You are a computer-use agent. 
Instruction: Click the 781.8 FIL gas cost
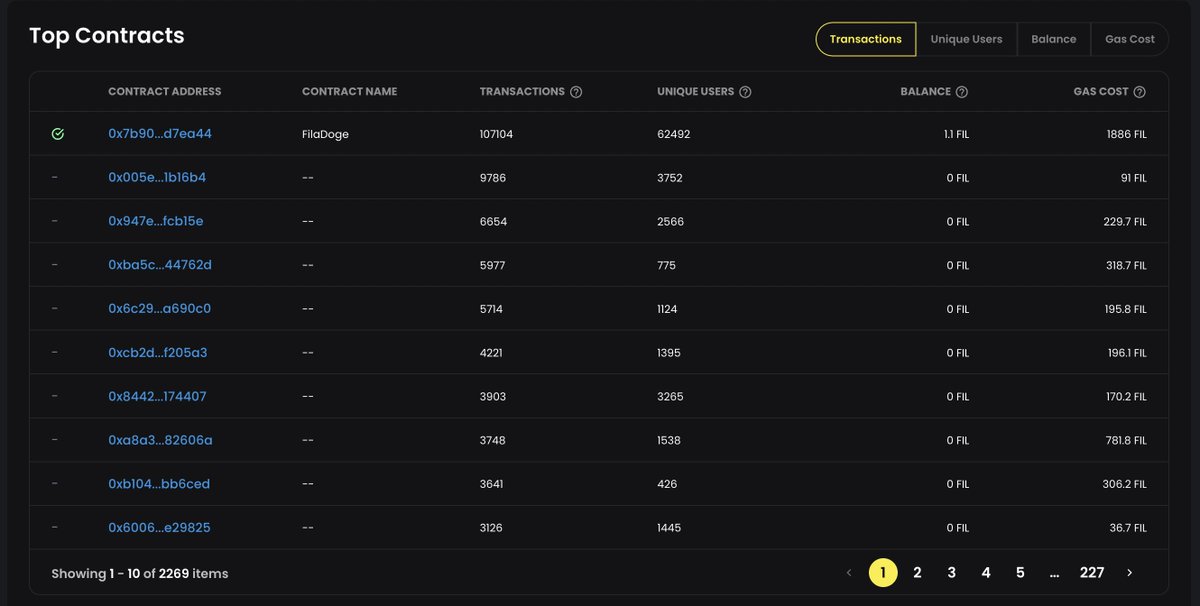tap(1125, 441)
